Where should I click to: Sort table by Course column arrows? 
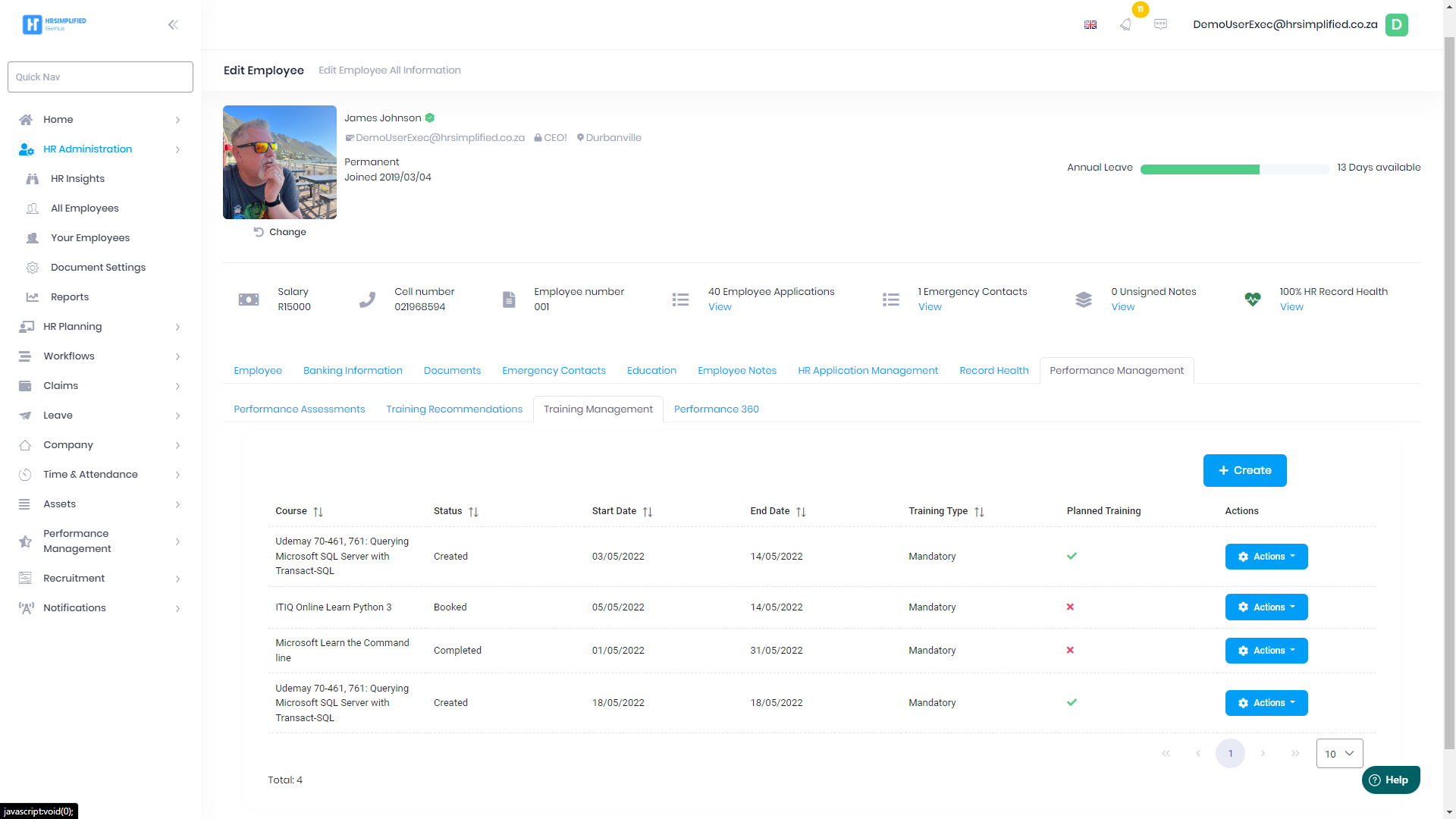318,512
